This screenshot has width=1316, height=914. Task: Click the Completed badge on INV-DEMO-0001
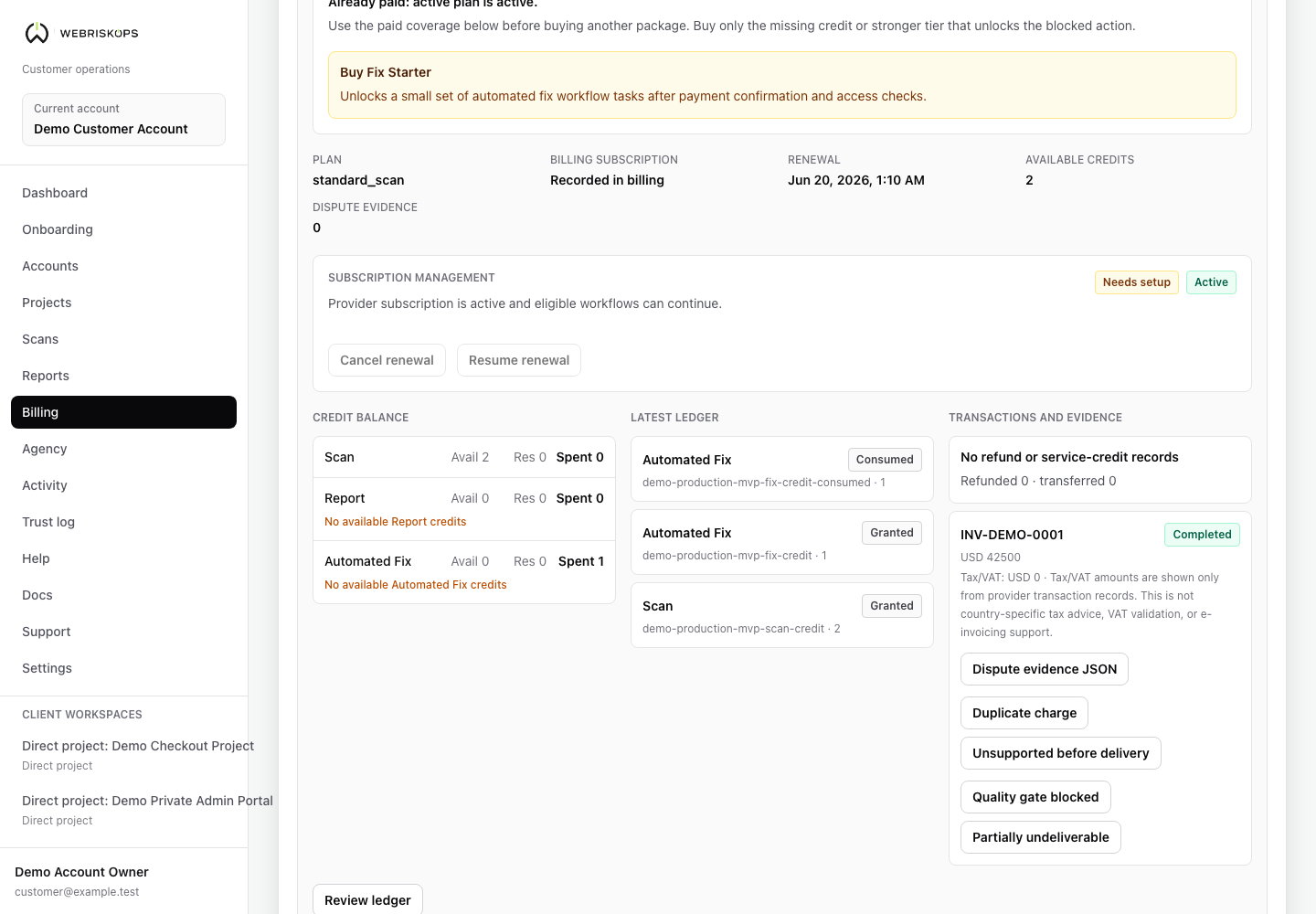coord(1202,535)
